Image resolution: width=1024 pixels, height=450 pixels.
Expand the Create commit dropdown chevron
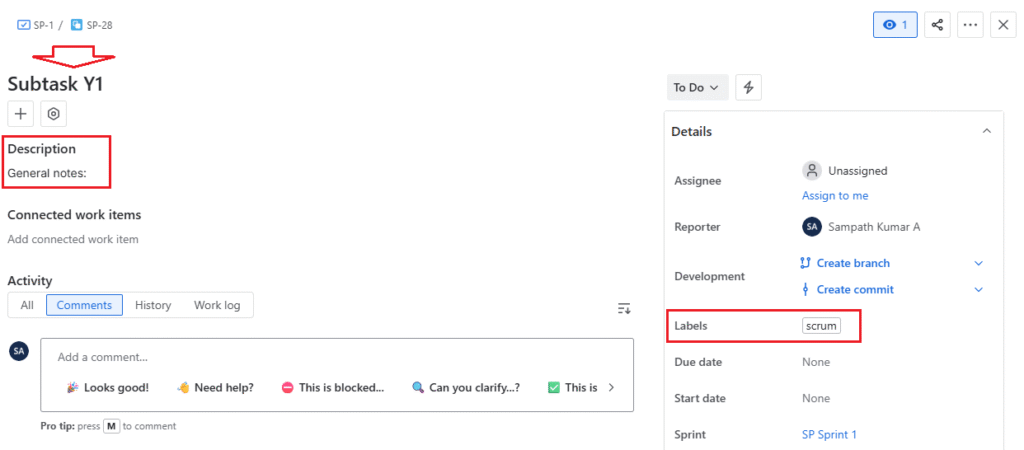pos(978,290)
